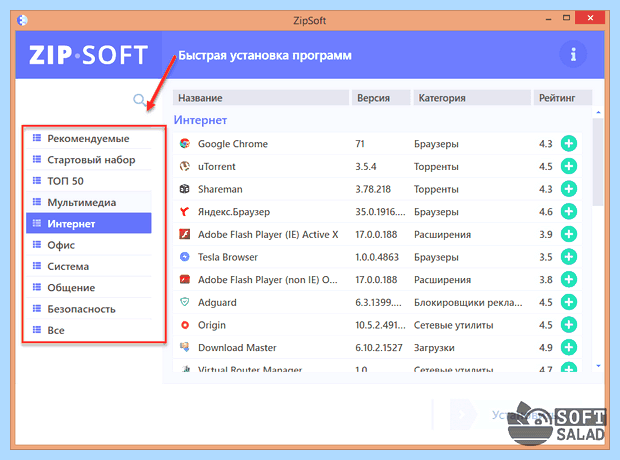Select the Shareman row name
The width and height of the screenshot is (620, 460).
pyautogui.click(x=220, y=189)
